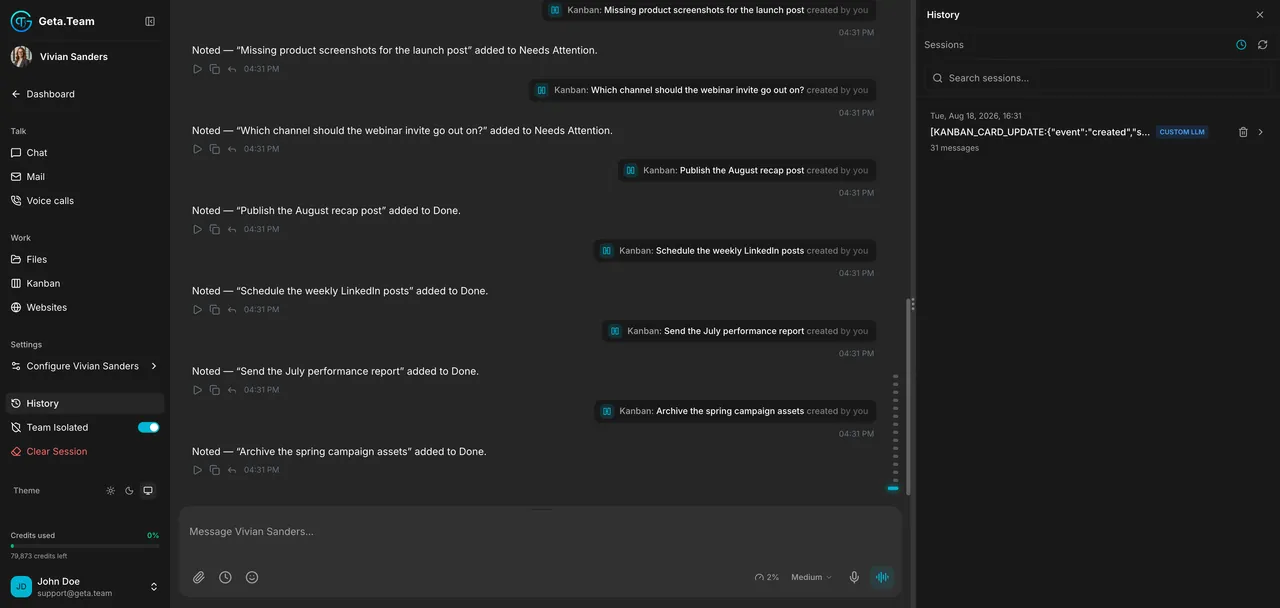Image resolution: width=1280 pixels, height=608 pixels.
Task: Open Kanban card Send the July performance report
Action: point(738,331)
